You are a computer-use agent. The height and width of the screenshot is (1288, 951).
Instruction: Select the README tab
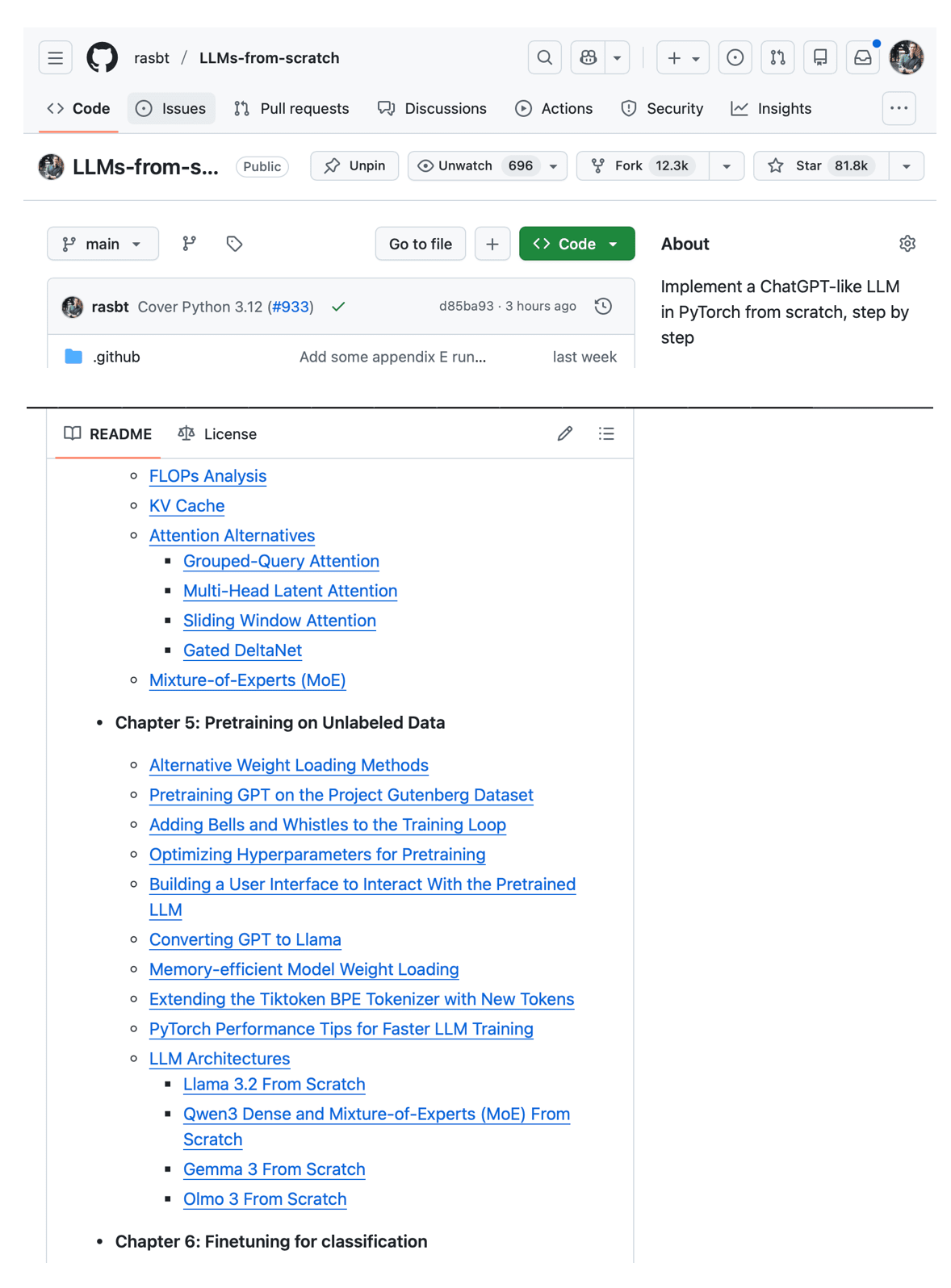click(x=108, y=434)
